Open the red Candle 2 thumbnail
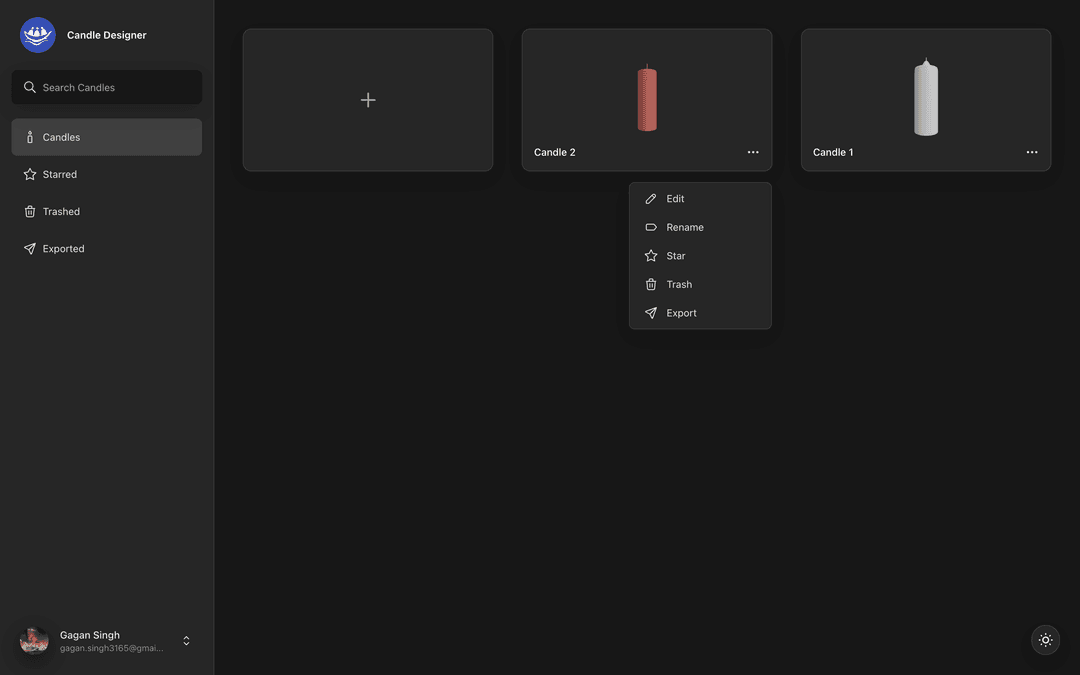The image size is (1080, 675). pyautogui.click(x=647, y=97)
